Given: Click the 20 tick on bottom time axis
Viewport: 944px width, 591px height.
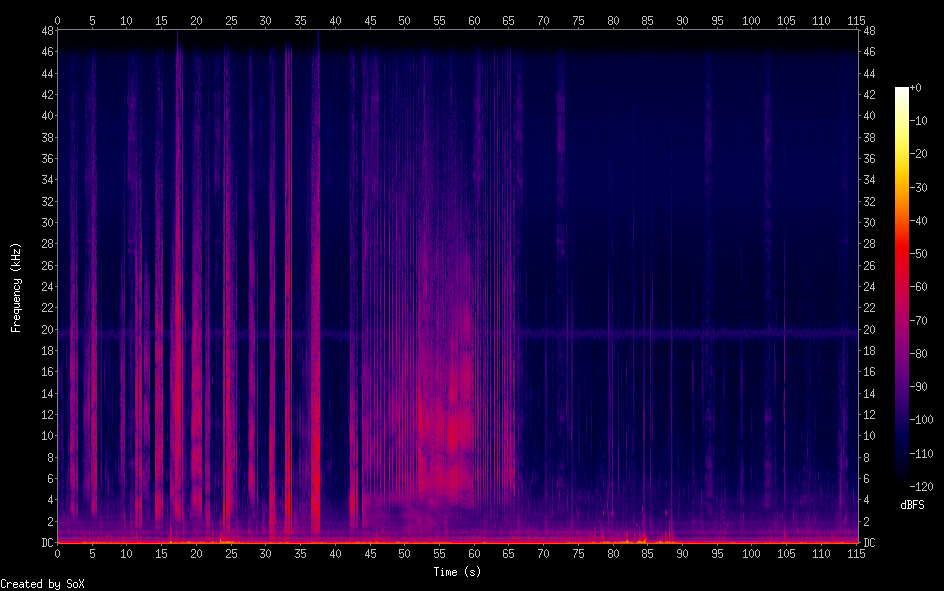Looking at the screenshot, I should pos(196,553).
